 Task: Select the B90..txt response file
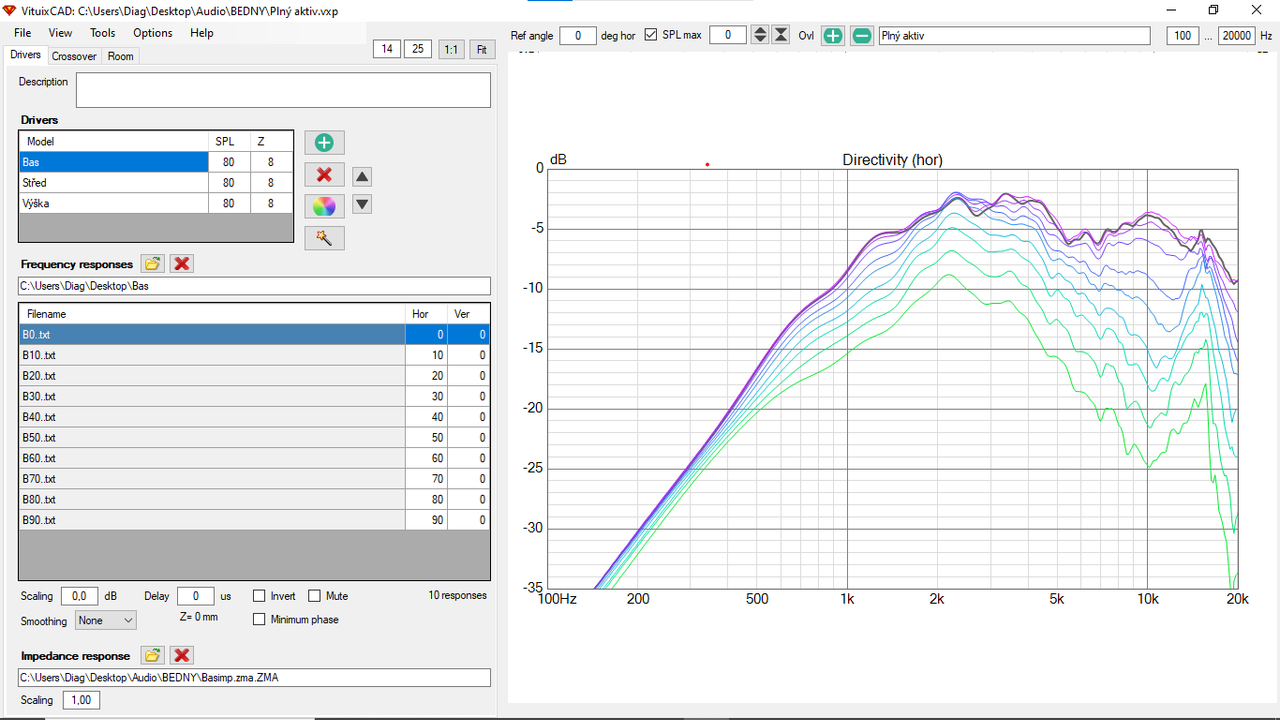coord(254,520)
